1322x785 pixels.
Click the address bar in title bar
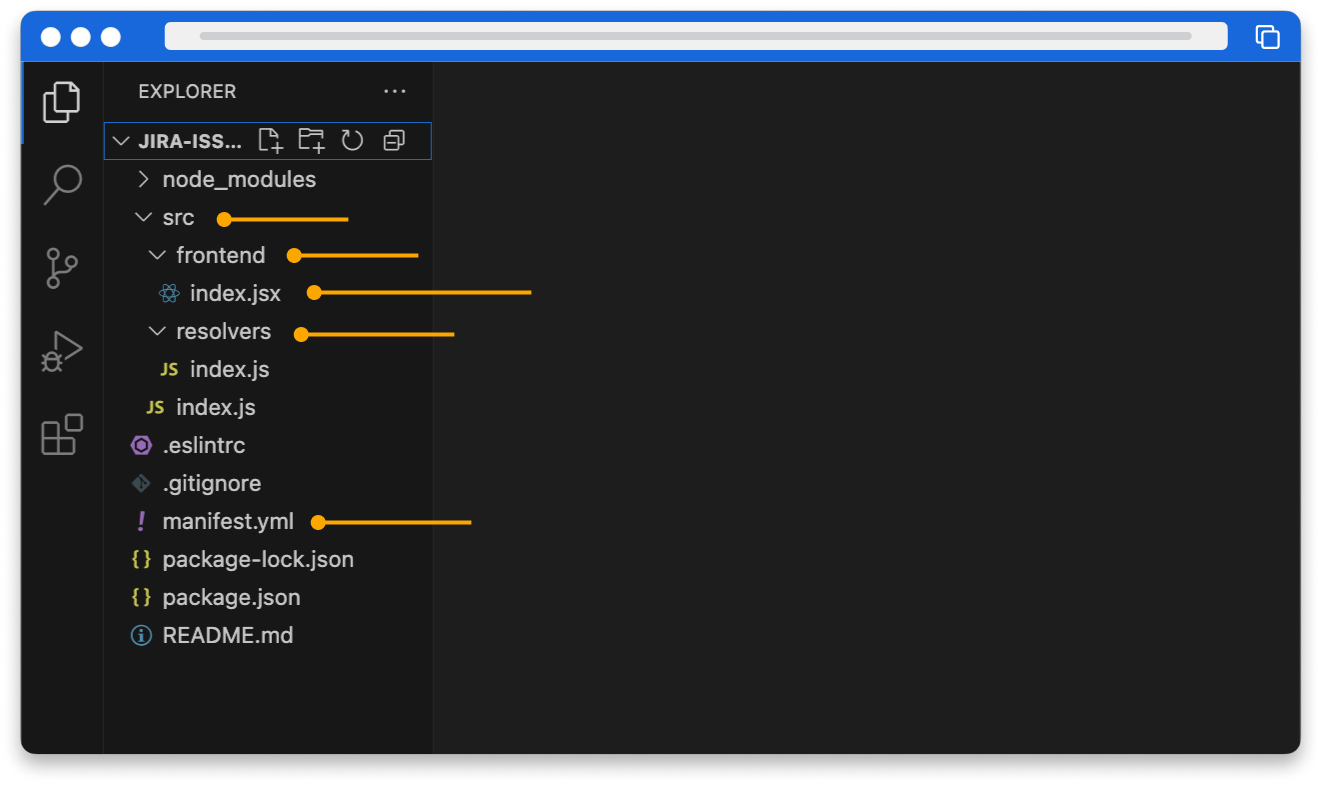[x=696, y=36]
